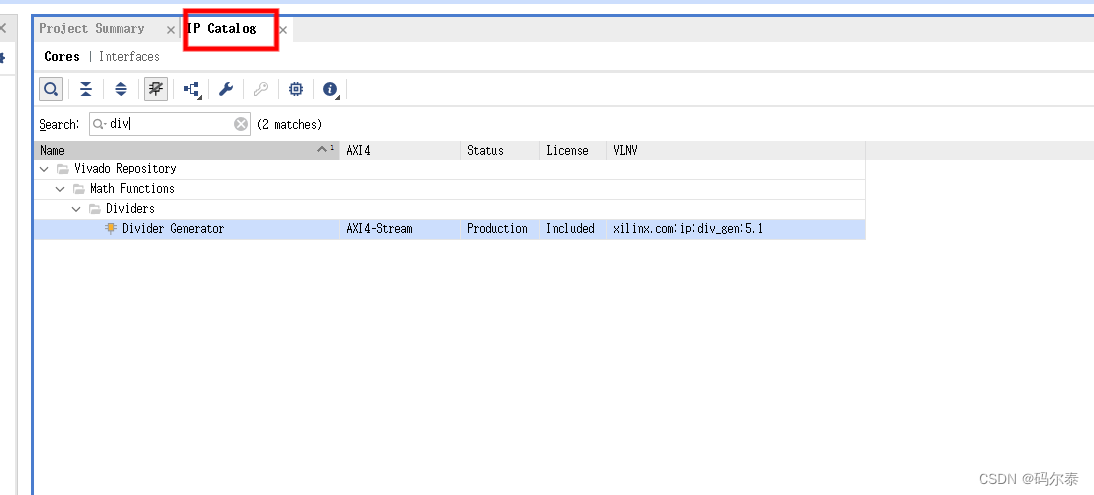Click the License status key icon
Screen dimensions: 1094x495
click(x=261, y=89)
